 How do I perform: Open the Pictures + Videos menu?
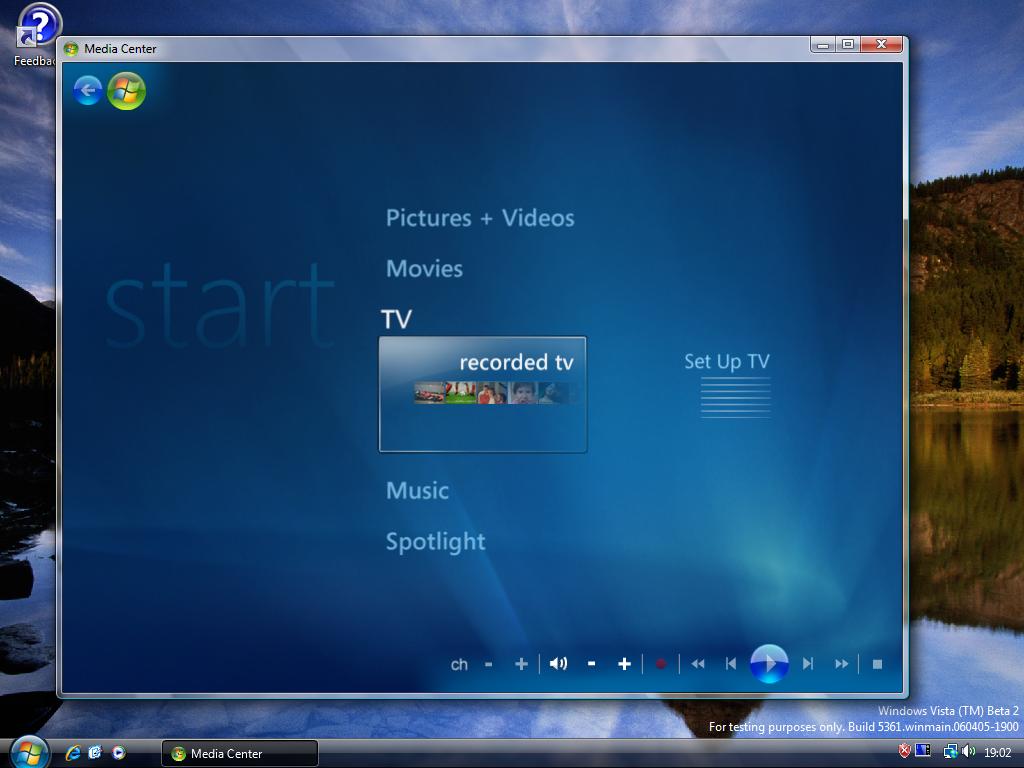[x=480, y=218]
